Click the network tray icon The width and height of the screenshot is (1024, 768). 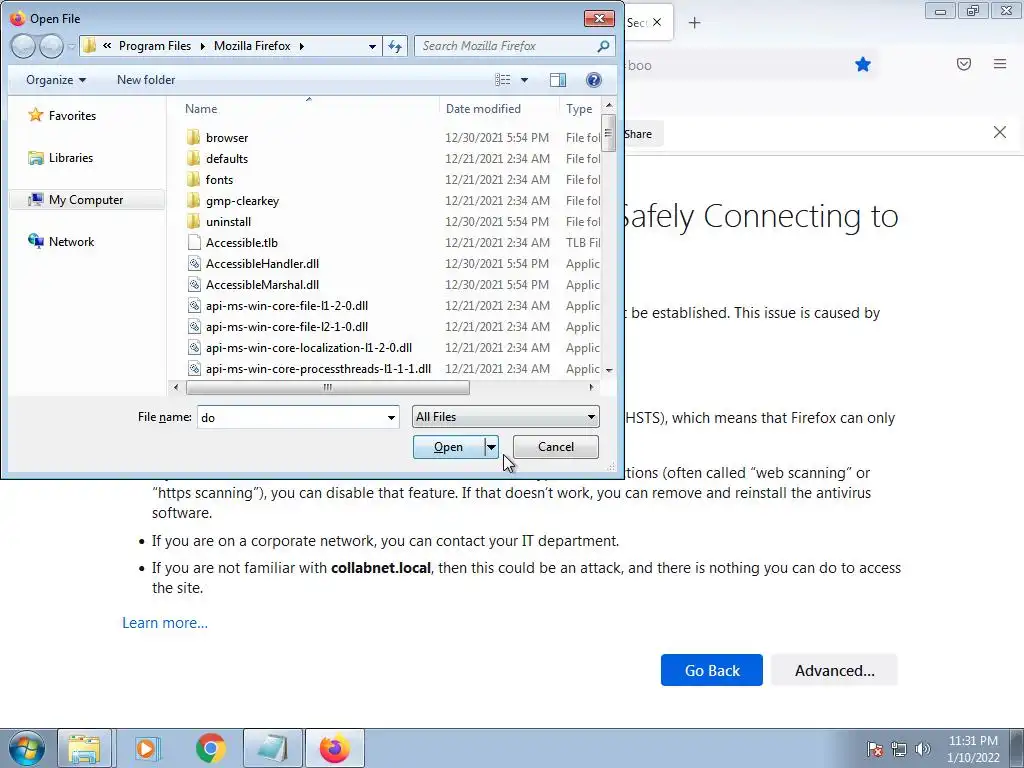pos(899,748)
